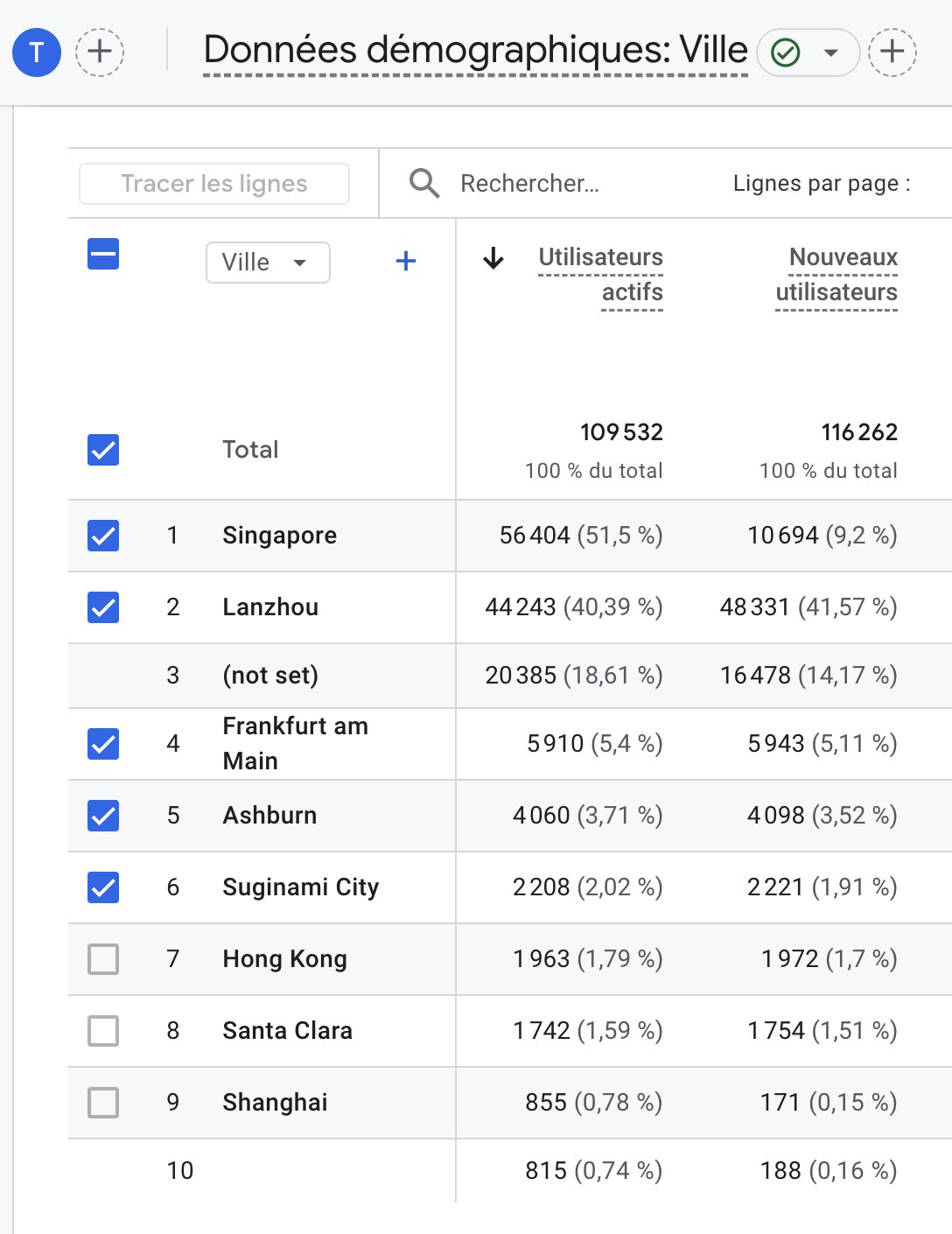The width and height of the screenshot is (952, 1234).
Task: Sort by Nouveaux utilisateurs column header
Action: coord(836,275)
